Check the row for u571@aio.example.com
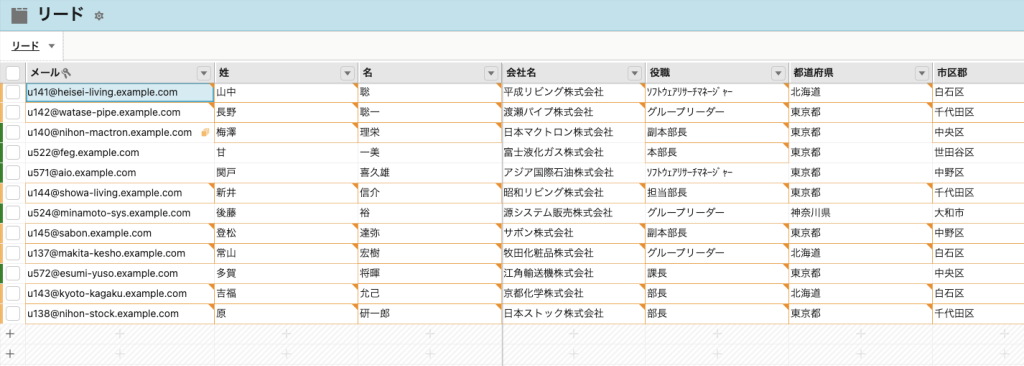 click(x=13, y=173)
